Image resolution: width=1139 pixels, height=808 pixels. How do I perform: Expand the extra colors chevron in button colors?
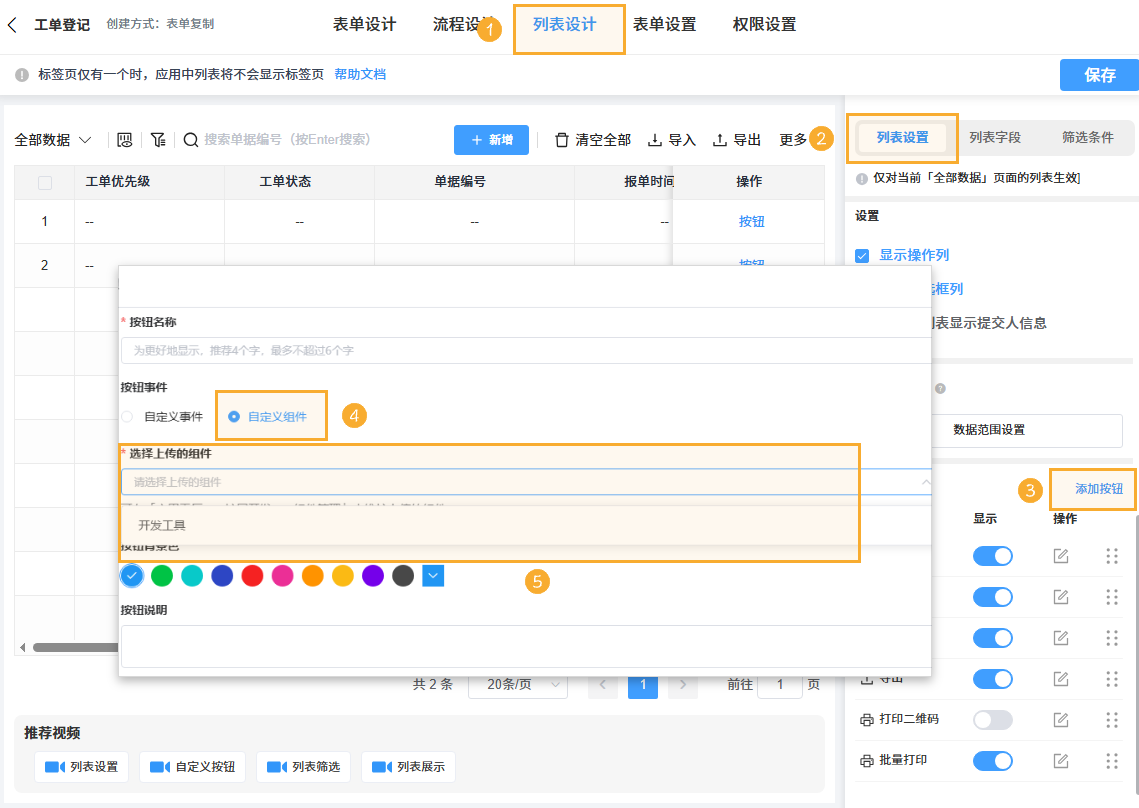(x=432, y=576)
